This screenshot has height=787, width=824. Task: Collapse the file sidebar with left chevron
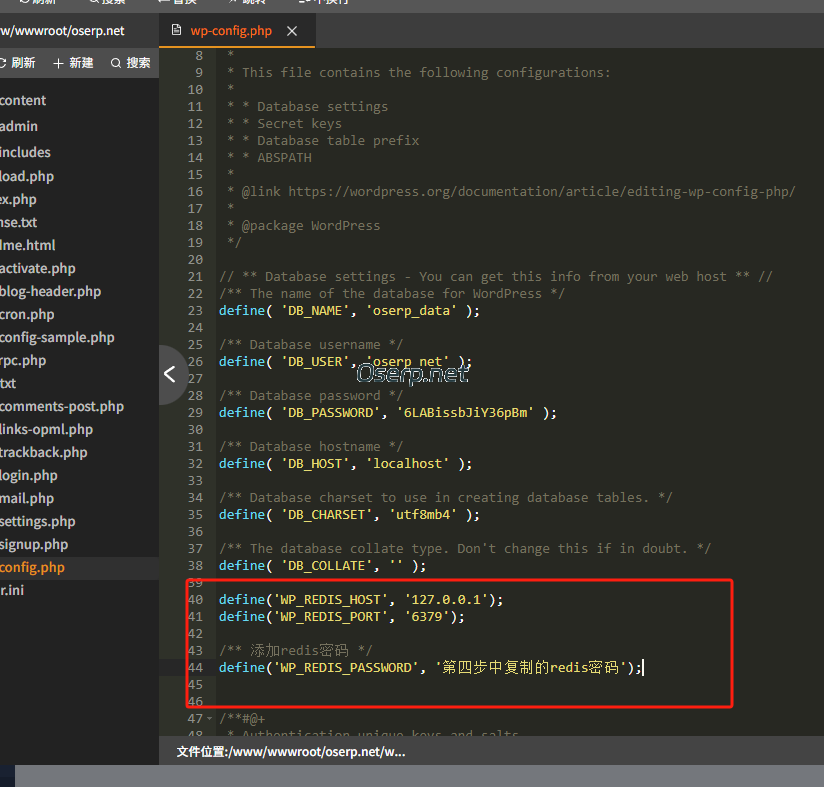(x=170, y=374)
